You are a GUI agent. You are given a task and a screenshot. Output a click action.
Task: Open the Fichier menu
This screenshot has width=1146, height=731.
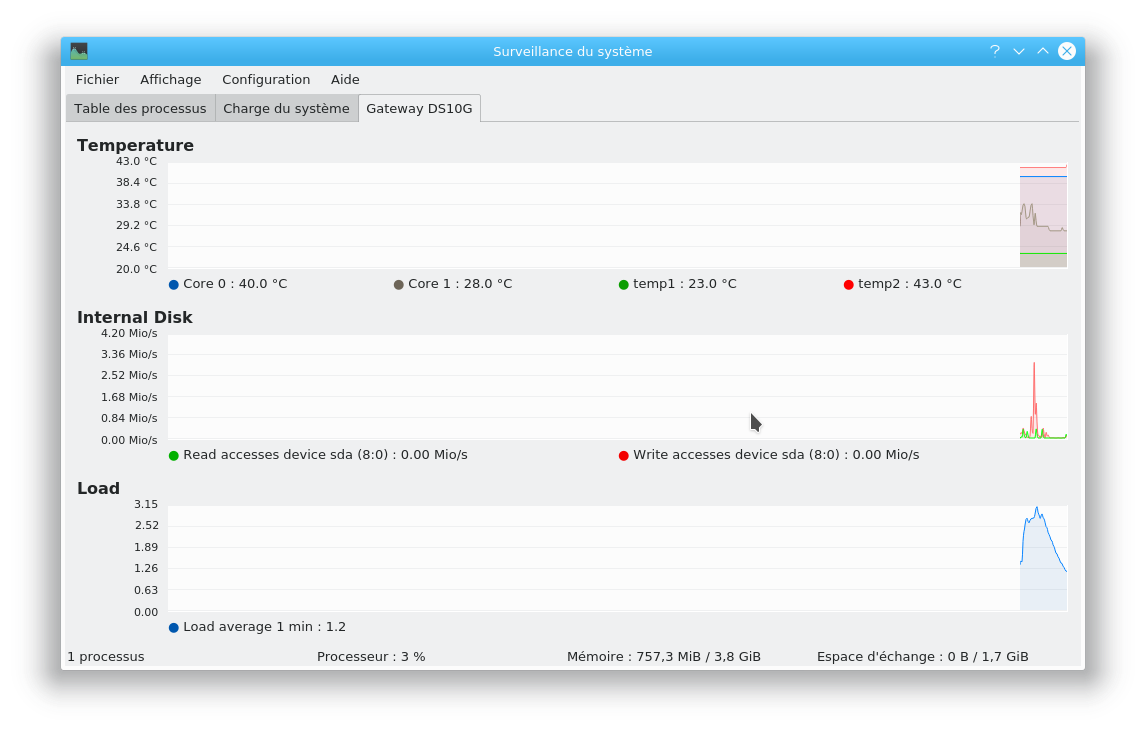(x=97, y=80)
